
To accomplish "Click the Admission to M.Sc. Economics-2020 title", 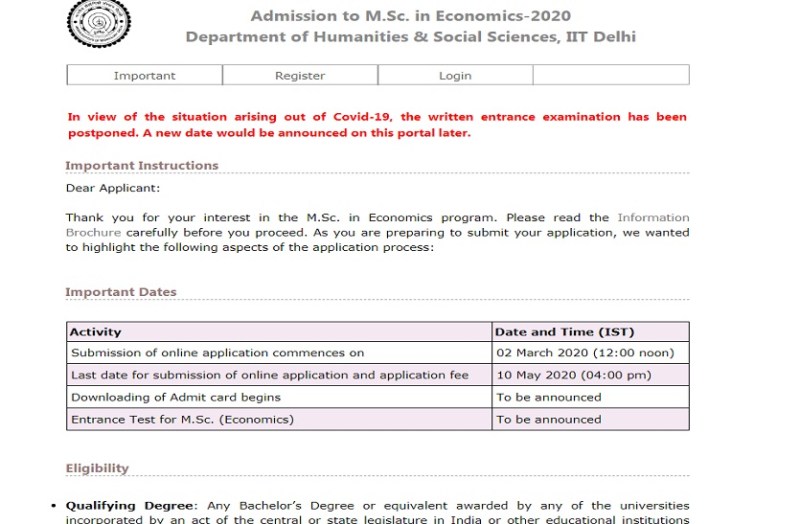I will click(410, 15).
